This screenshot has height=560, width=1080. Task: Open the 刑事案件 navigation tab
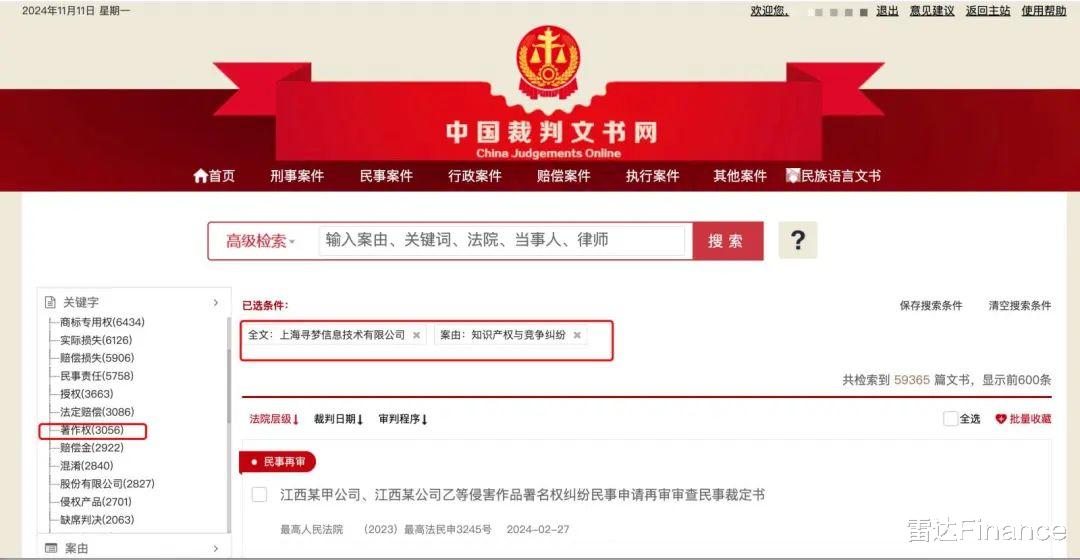click(x=297, y=176)
